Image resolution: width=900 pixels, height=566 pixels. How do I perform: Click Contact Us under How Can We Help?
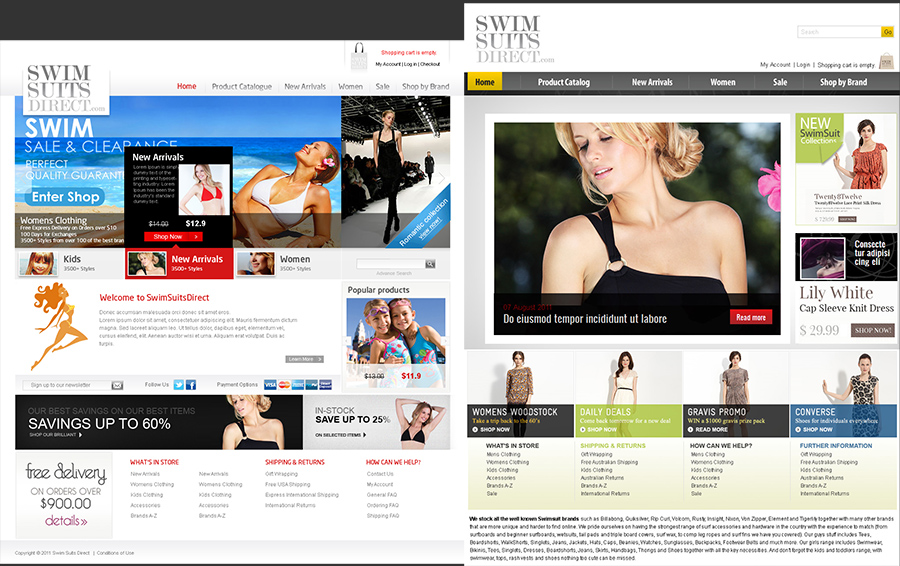coord(380,474)
